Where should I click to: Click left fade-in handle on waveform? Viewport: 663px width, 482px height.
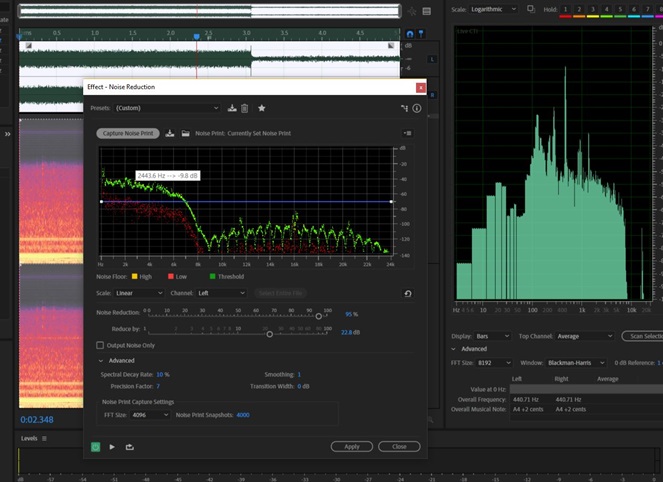pos(28,45)
